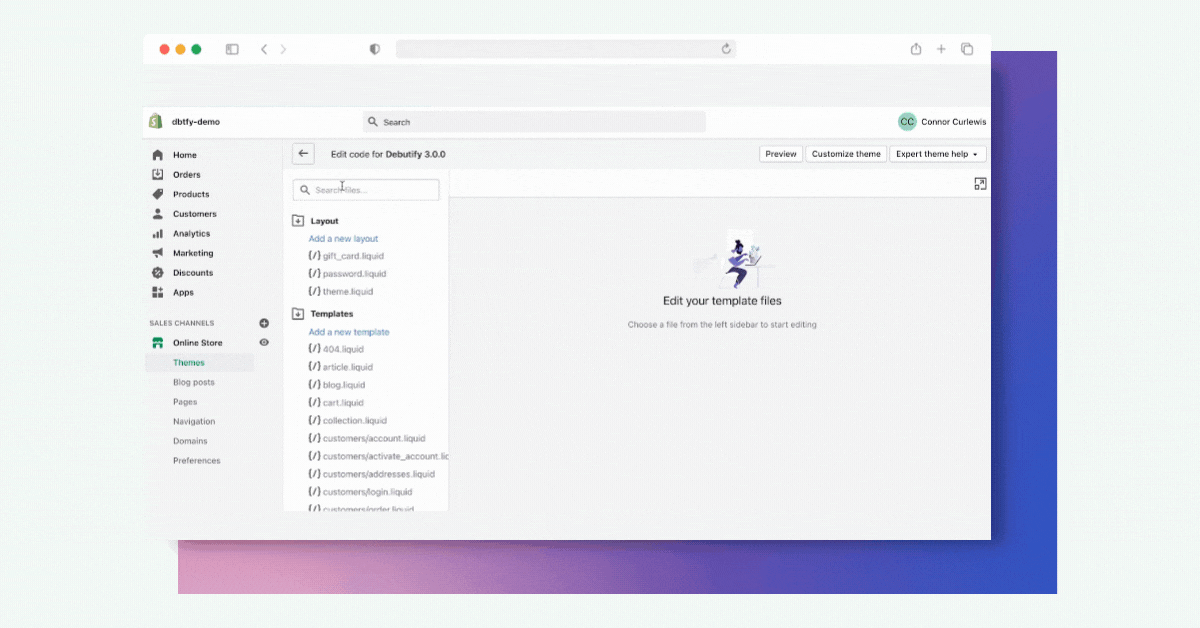
Task: Open Expert theme help dropdown
Action: coord(937,154)
